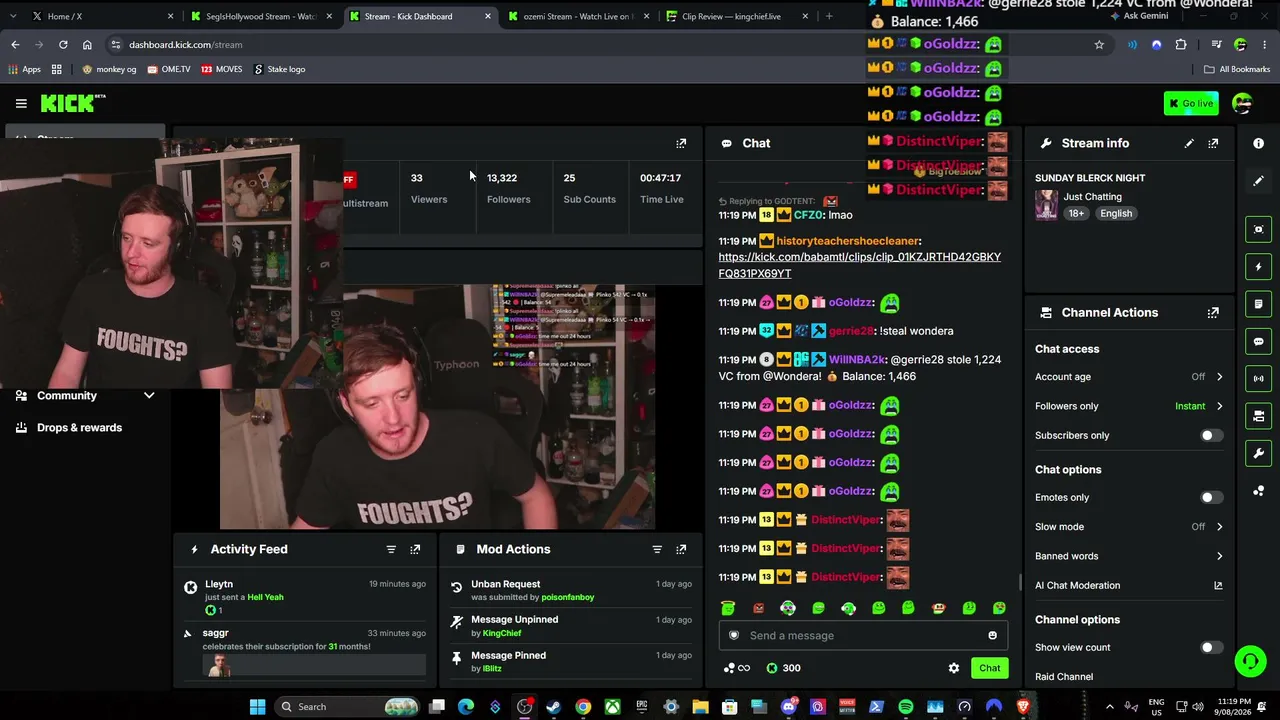The image size is (1280, 720).
Task: Open the emoji picker in message box
Action: [x=992, y=635]
